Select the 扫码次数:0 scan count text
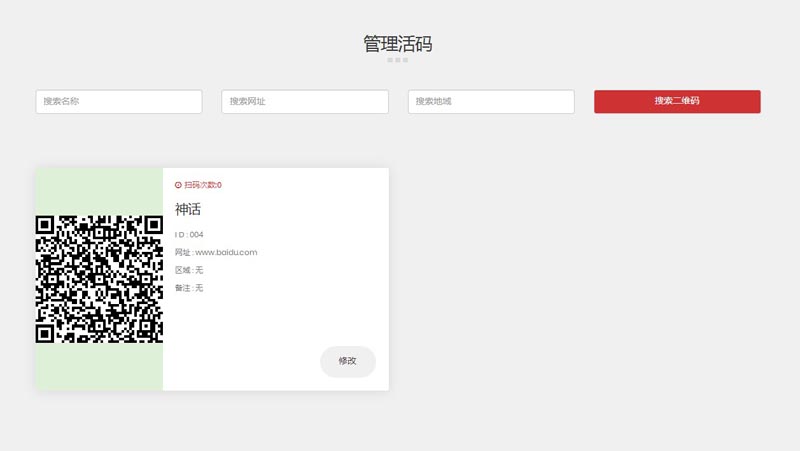This screenshot has width=800, height=451. (x=203, y=185)
